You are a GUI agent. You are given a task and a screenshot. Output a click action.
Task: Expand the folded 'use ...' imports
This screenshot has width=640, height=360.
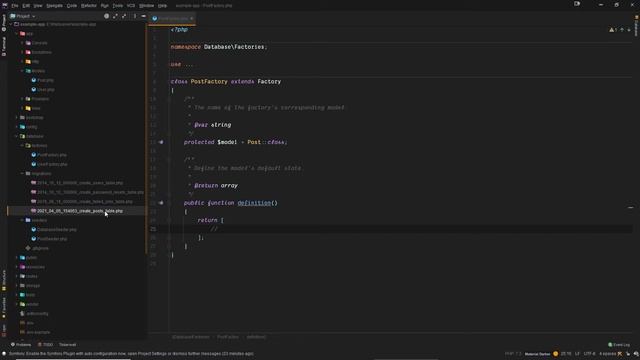click(x=189, y=64)
